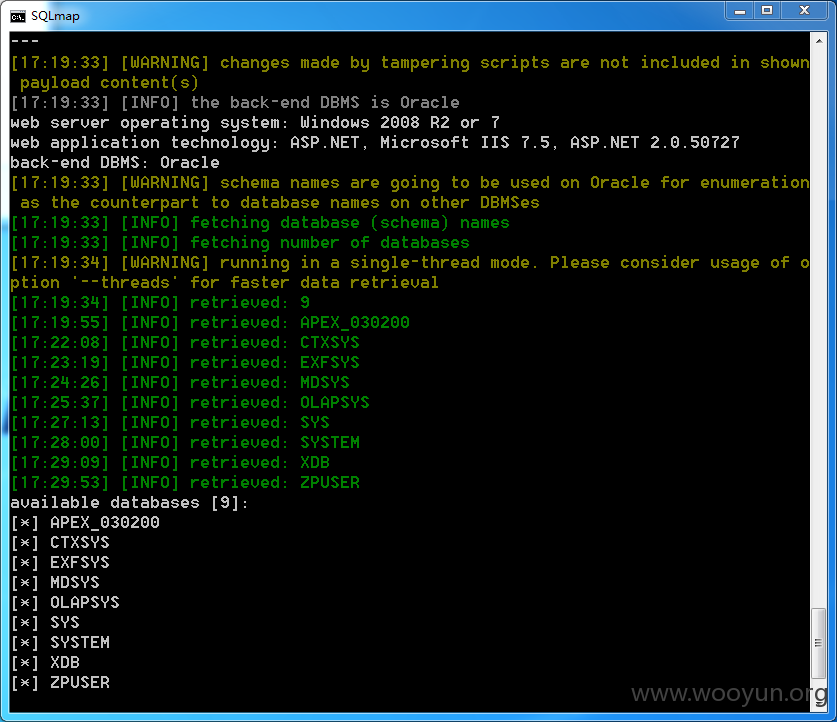Image resolution: width=837 pixels, height=722 pixels.
Task: Click the 'SQLmap' window title text
Action: point(55,16)
